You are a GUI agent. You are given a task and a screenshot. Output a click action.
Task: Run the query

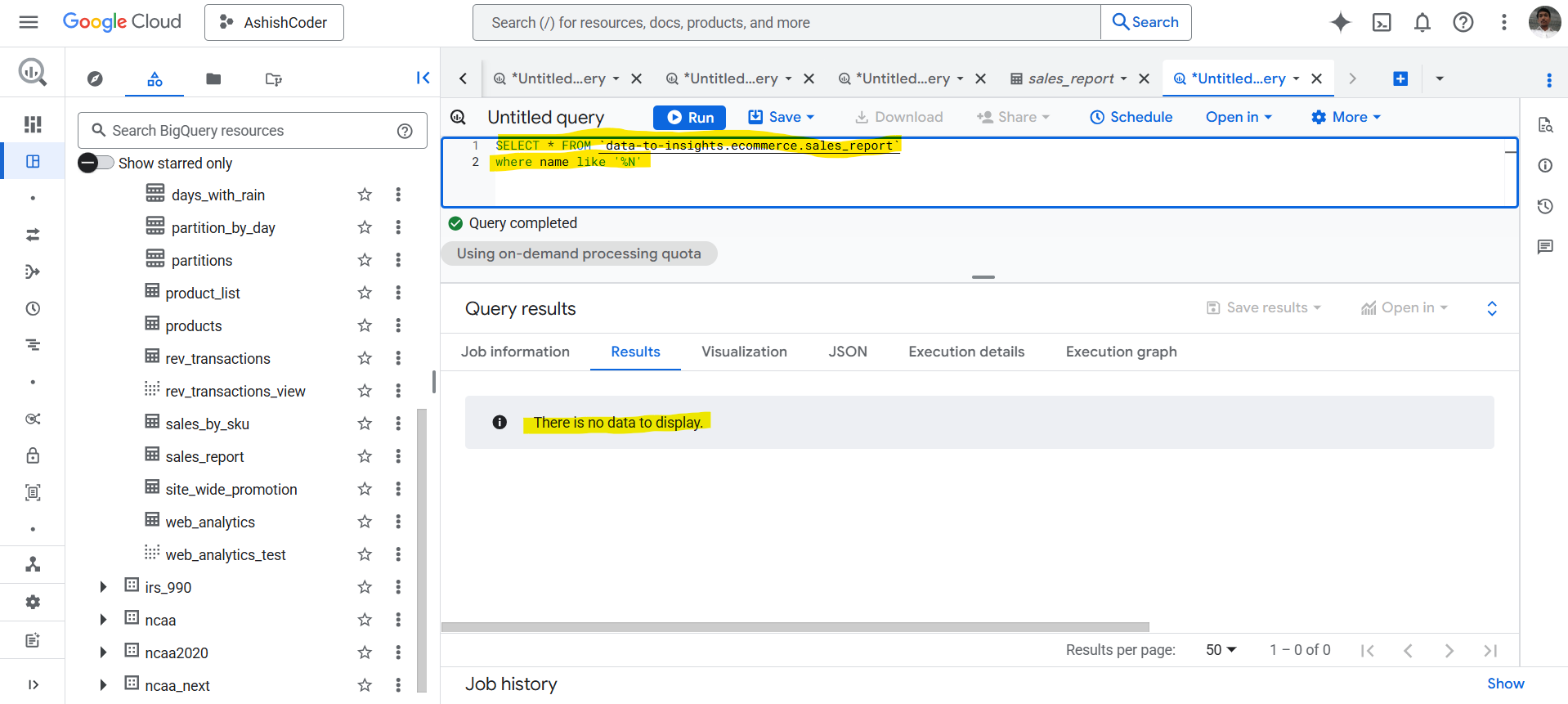(x=689, y=117)
